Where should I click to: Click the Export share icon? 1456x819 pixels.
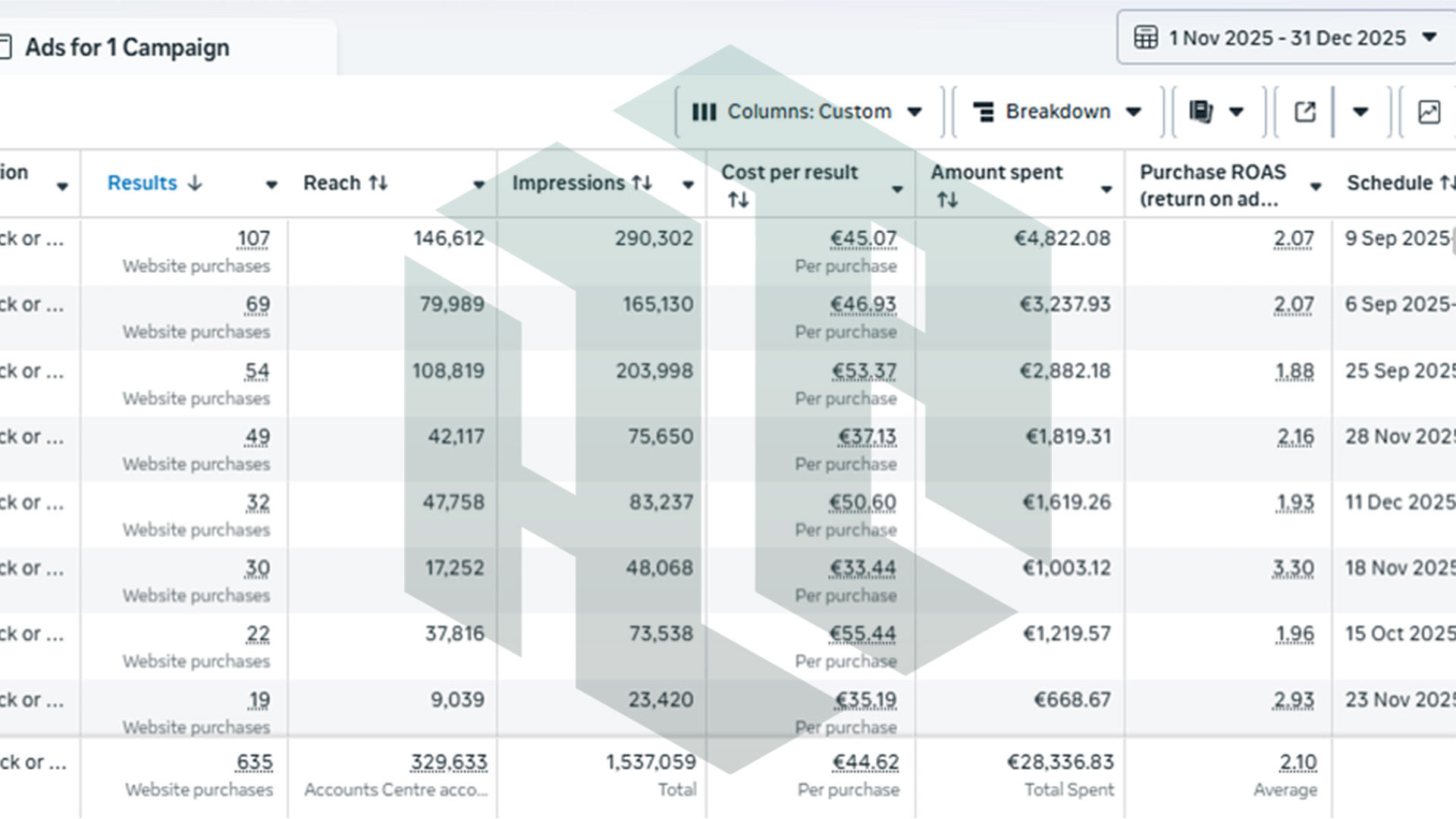pos(1304,112)
